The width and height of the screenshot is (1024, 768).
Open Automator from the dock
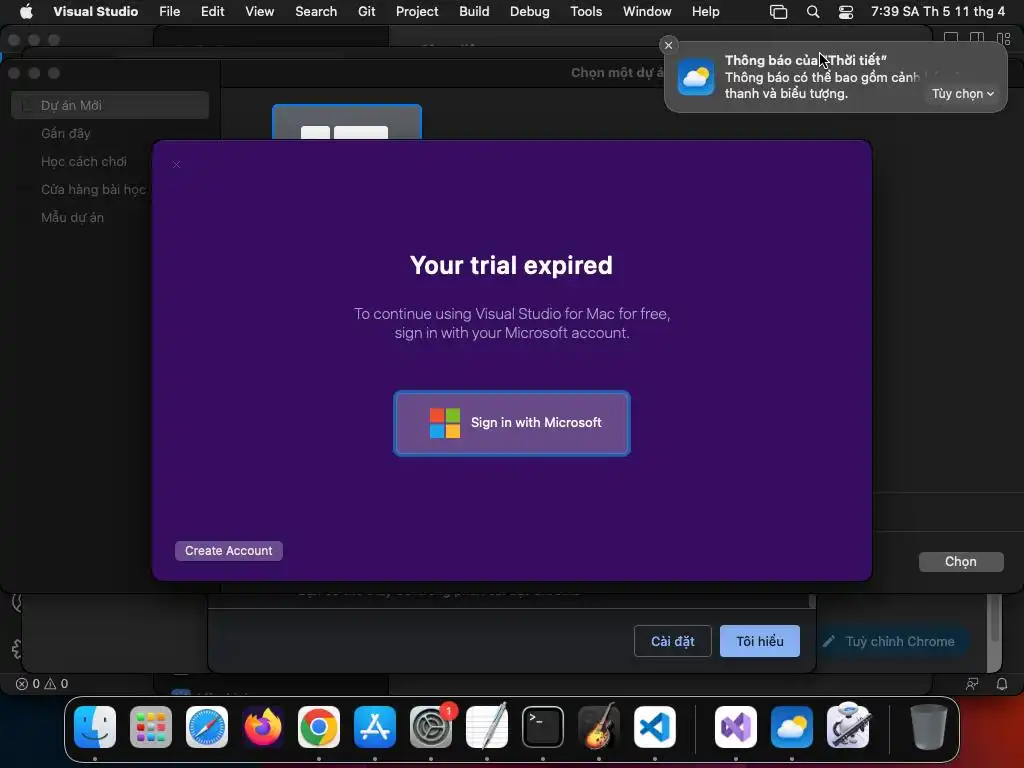[848, 727]
